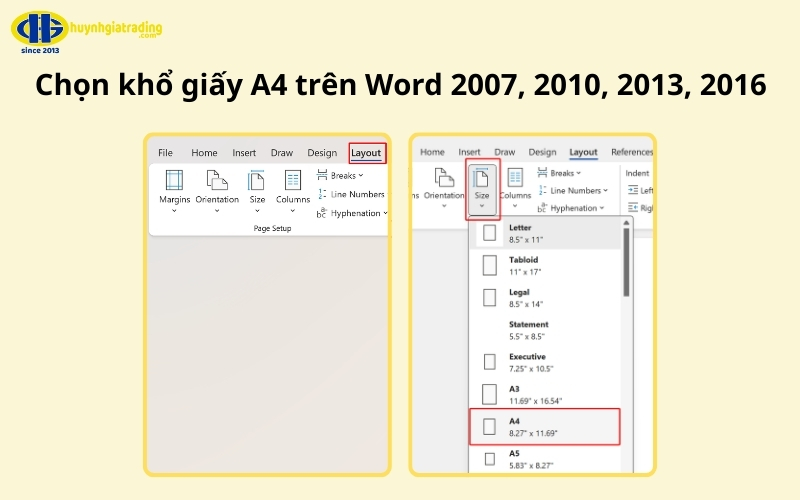Click Line Numbers icon in left panel
Screen dimensions: 800x500
tap(322, 194)
